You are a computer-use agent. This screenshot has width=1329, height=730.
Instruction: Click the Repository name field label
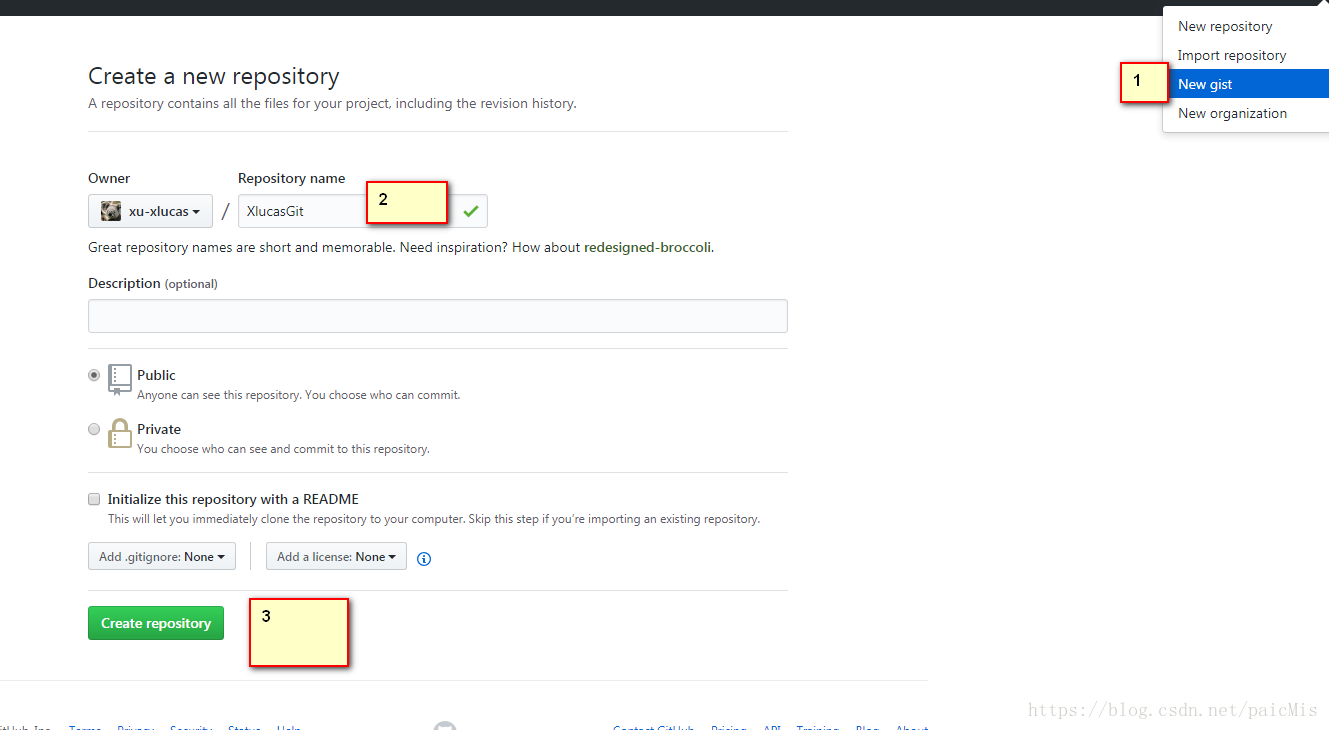pos(292,178)
